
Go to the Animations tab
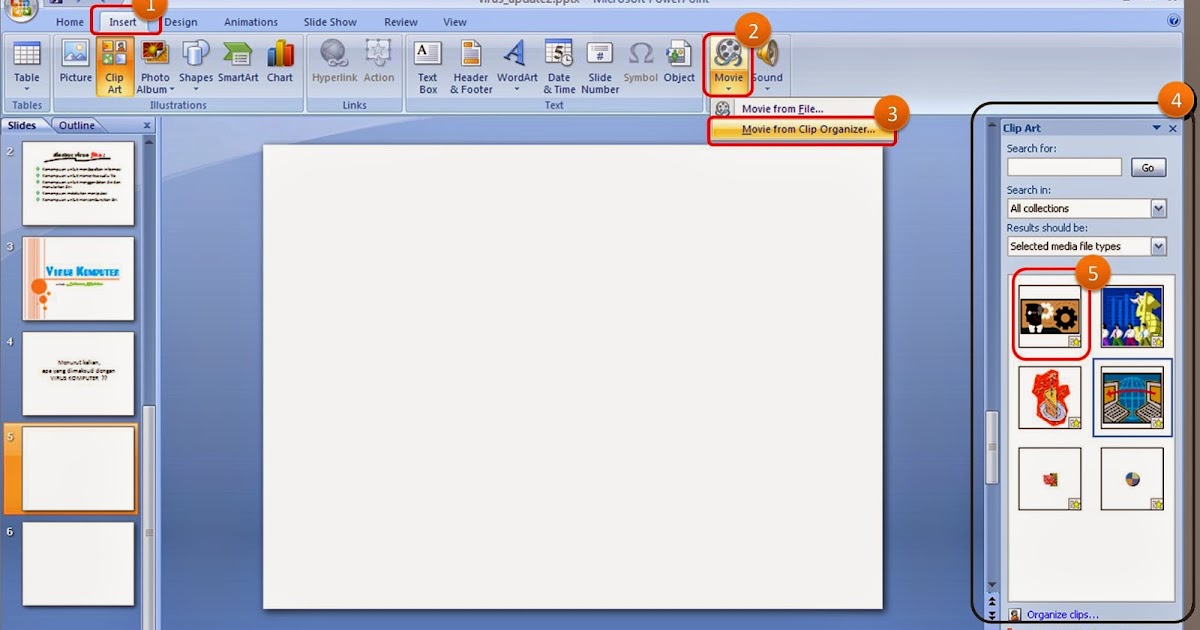point(251,22)
